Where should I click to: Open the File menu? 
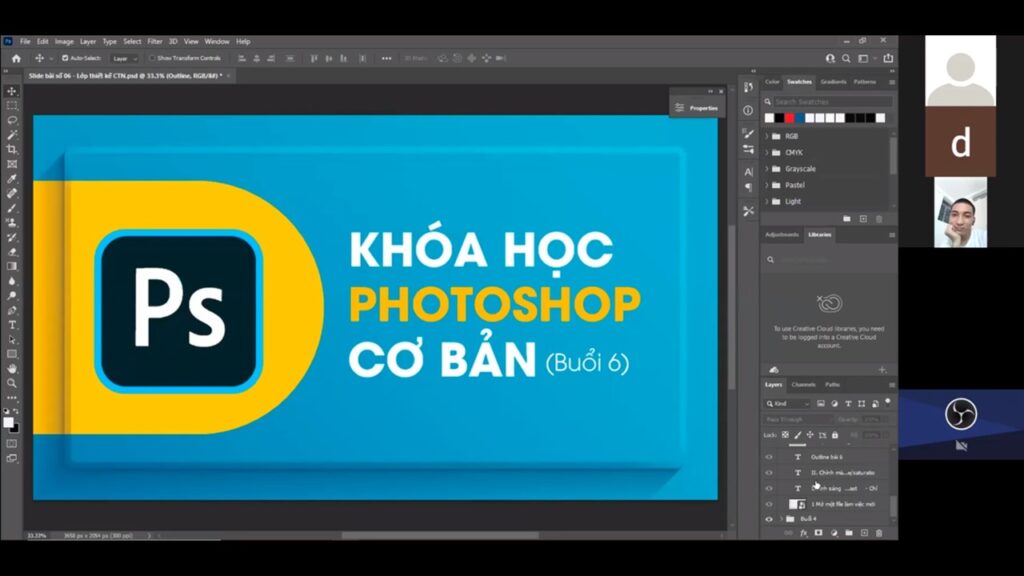tap(25, 41)
